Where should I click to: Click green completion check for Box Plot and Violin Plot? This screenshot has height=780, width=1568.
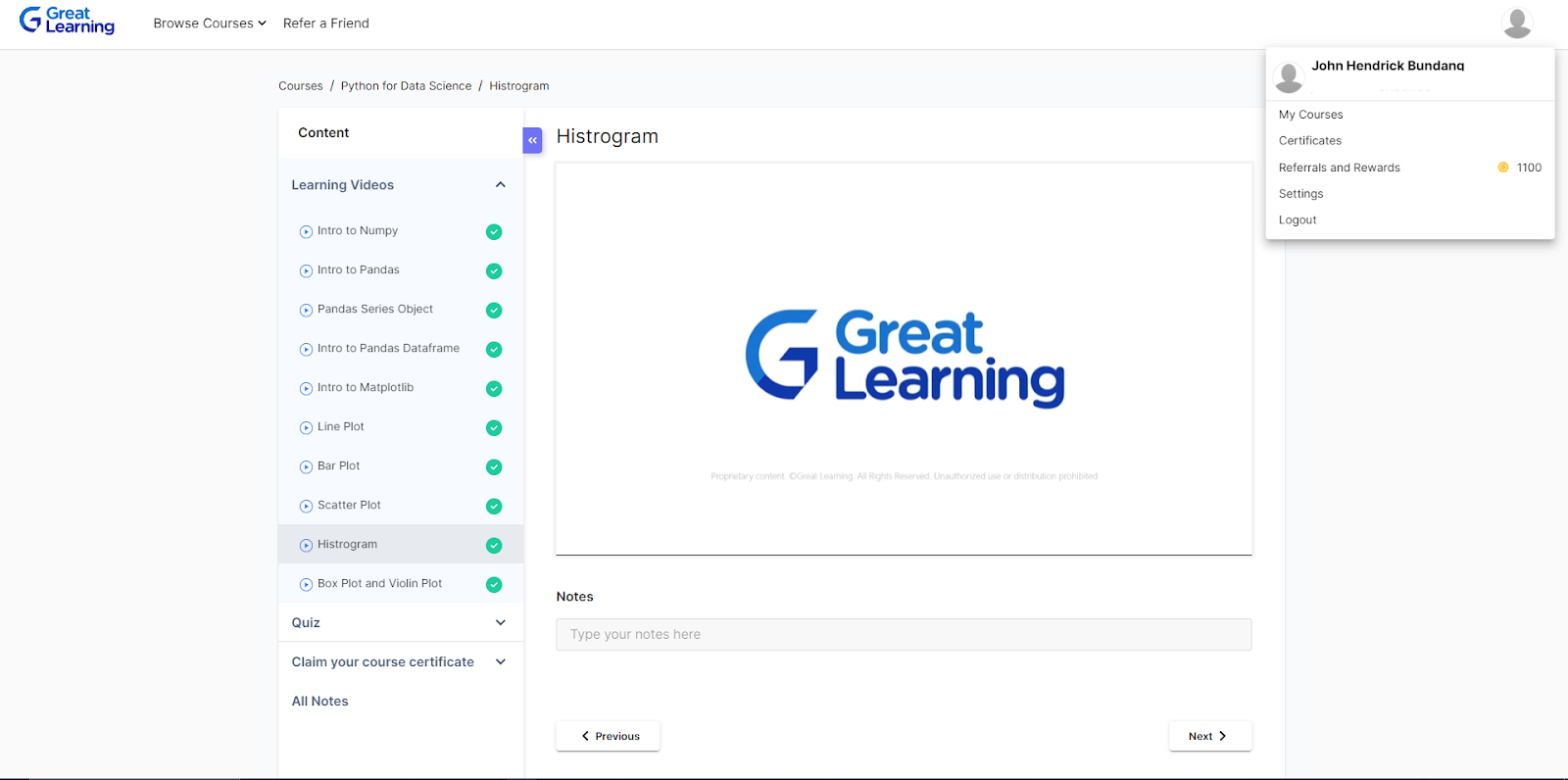(x=494, y=585)
